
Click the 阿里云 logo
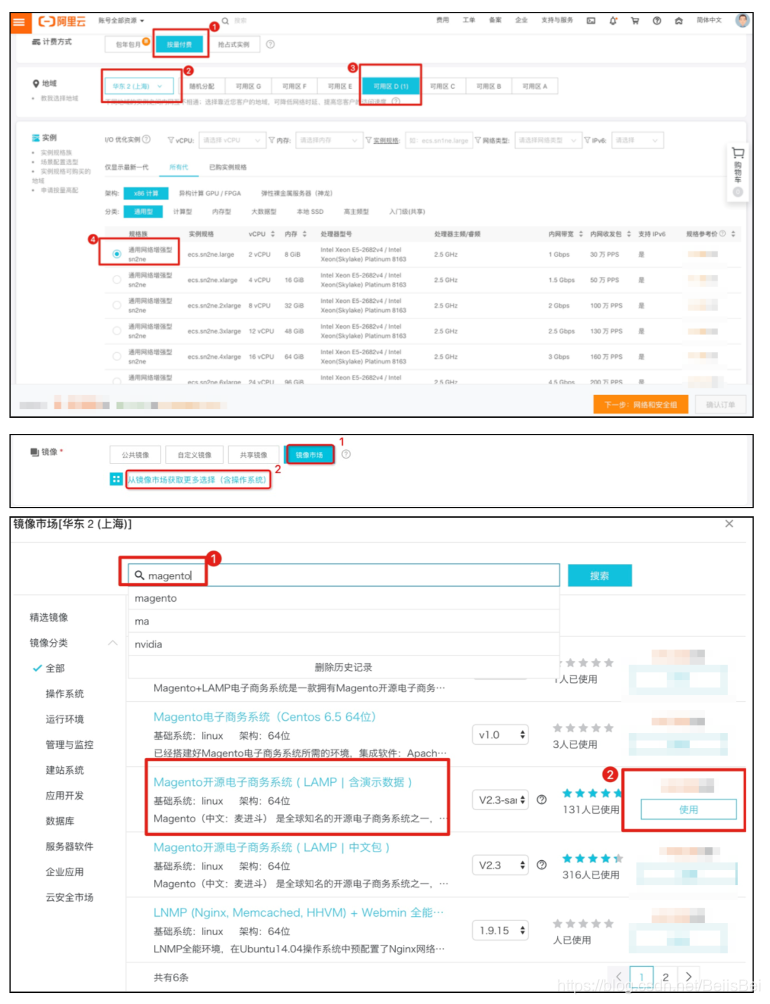(x=61, y=22)
